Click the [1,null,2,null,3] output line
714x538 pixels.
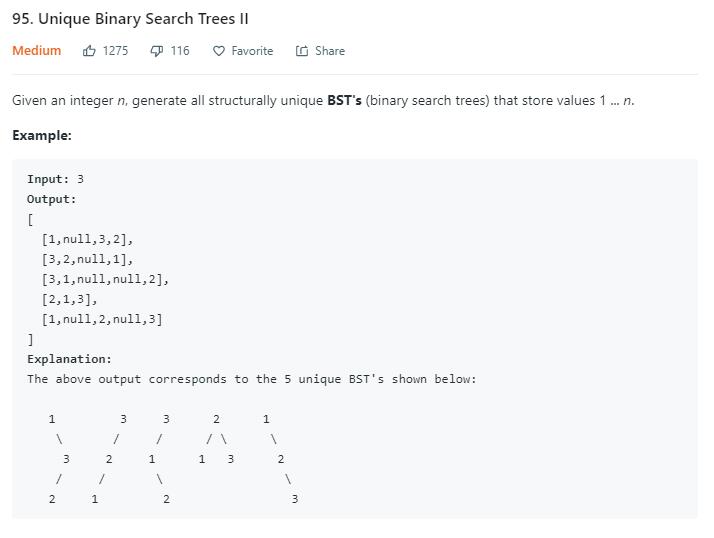102,319
